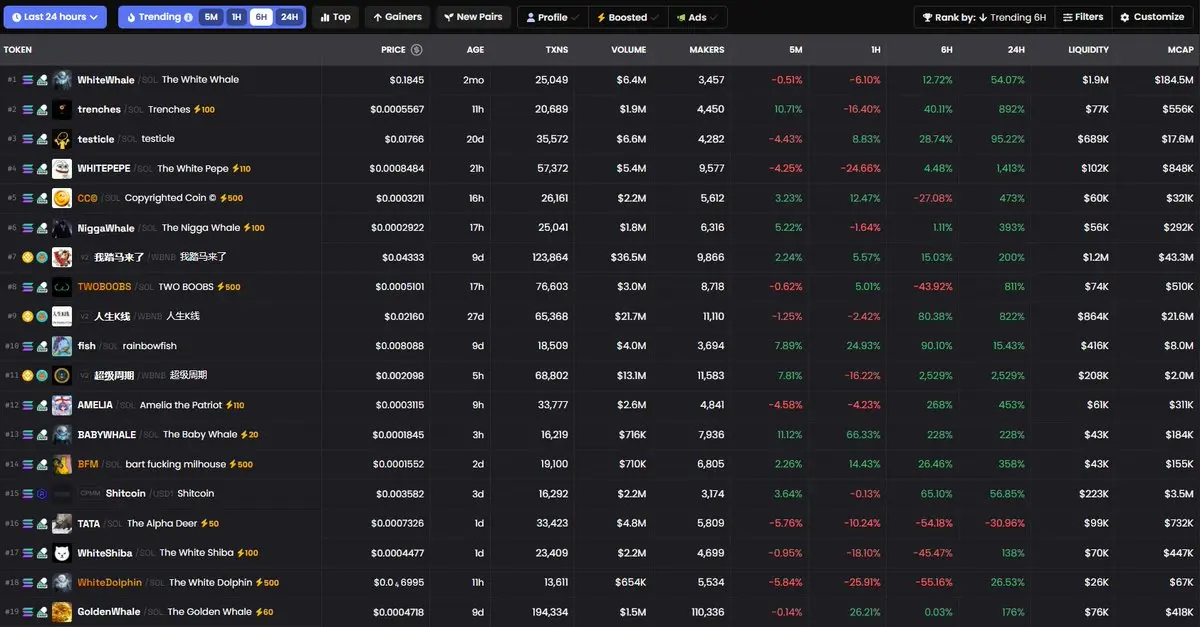This screenshot has height=627, width=1200.
Task: Click the GoldenWhale token avatar
Action: (62, 612)
